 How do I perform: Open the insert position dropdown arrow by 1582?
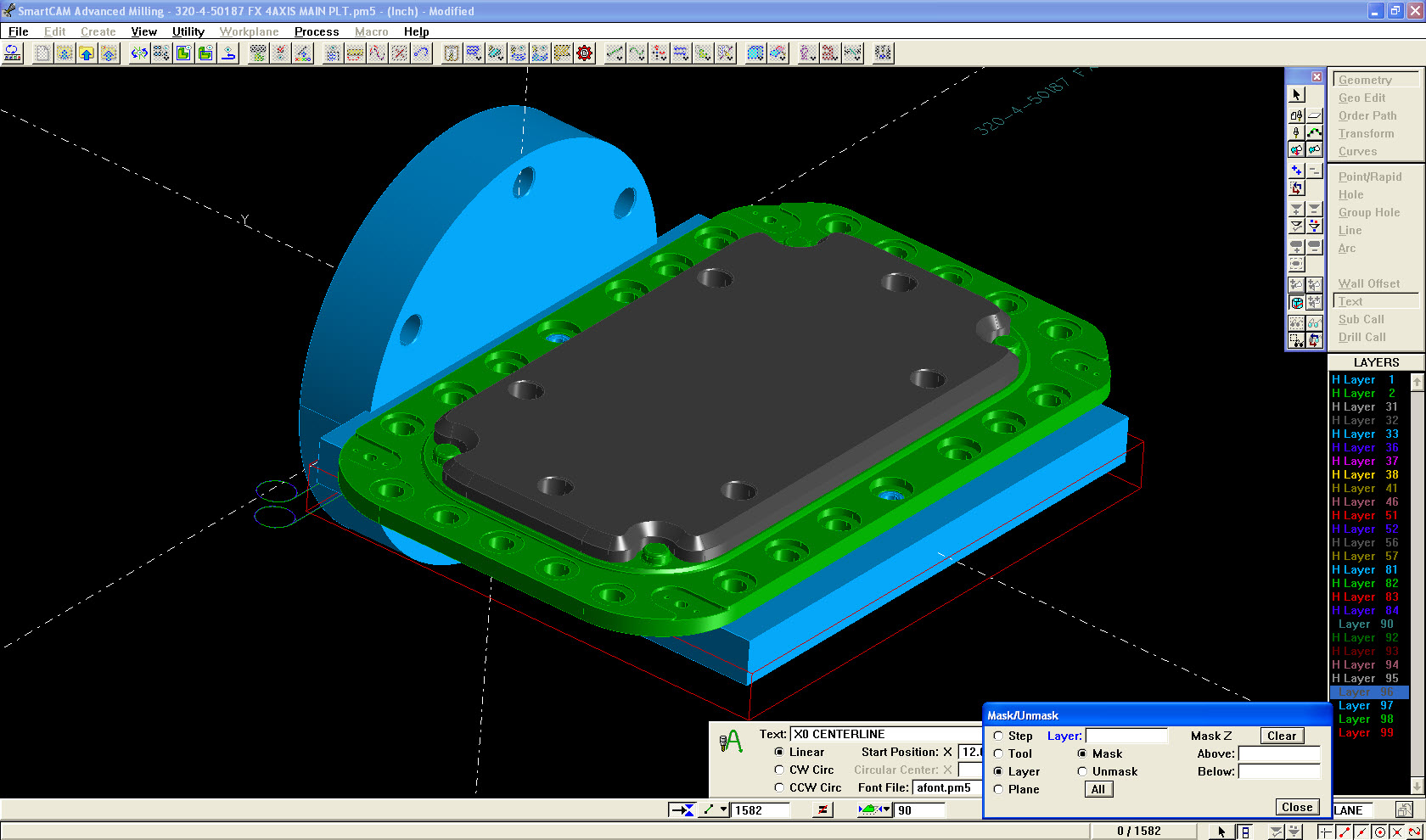tap(724, 810)
